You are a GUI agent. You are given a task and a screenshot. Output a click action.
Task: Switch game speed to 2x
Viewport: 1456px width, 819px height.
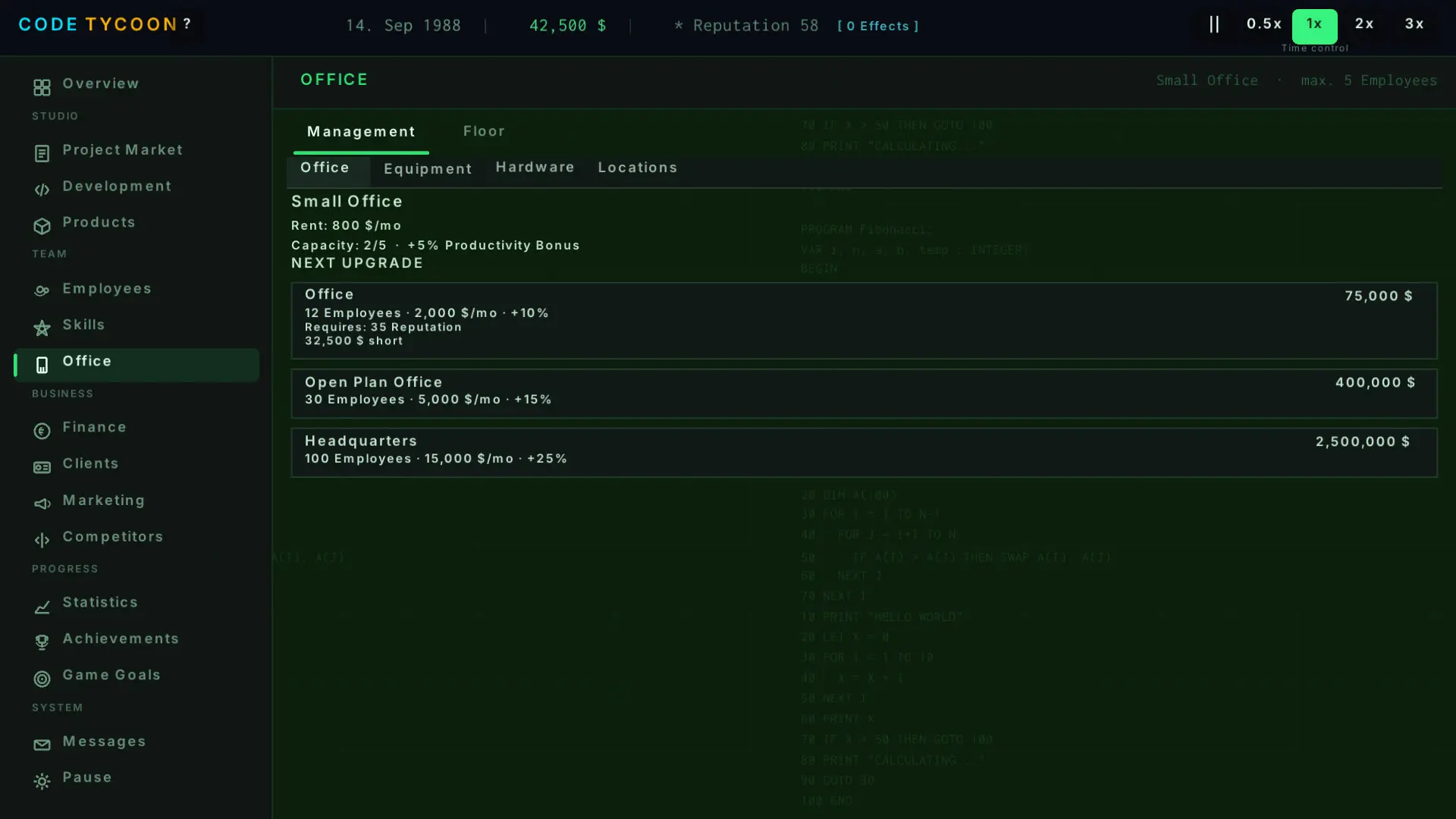pyautogui.click(x=1364, y=25)
